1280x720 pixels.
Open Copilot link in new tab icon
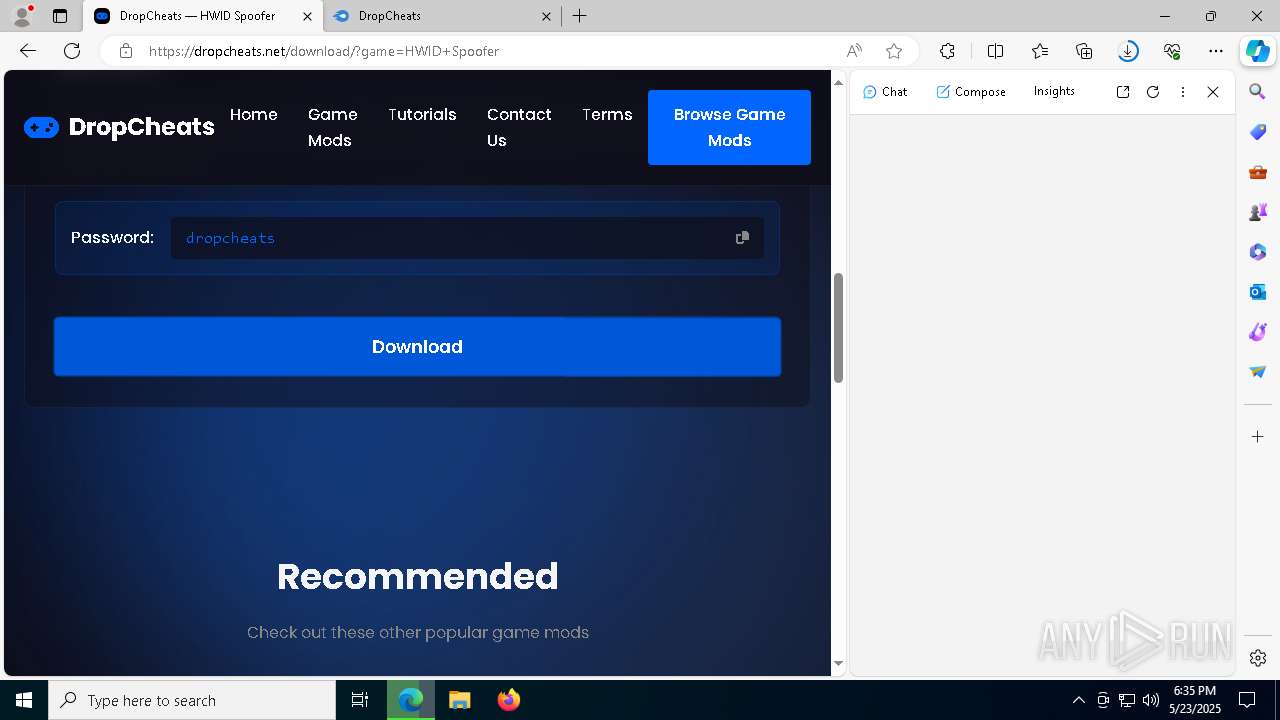click(1123, 92)
